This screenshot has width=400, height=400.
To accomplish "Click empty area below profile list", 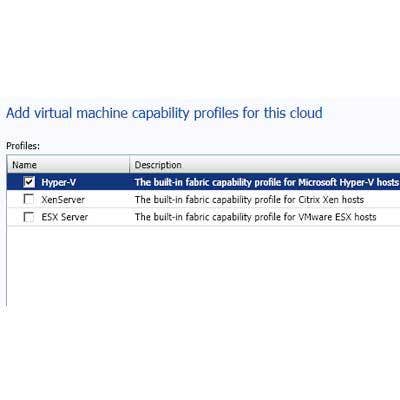I will pyautogui.click(x=203, y=267).
